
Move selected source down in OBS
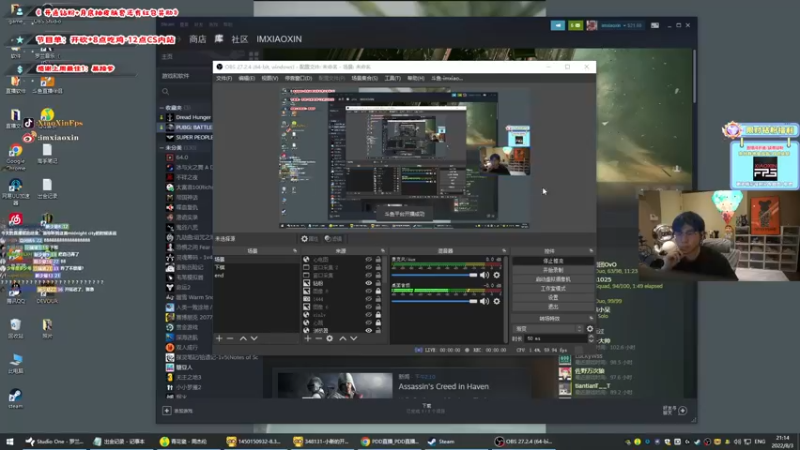coord(354,338)
